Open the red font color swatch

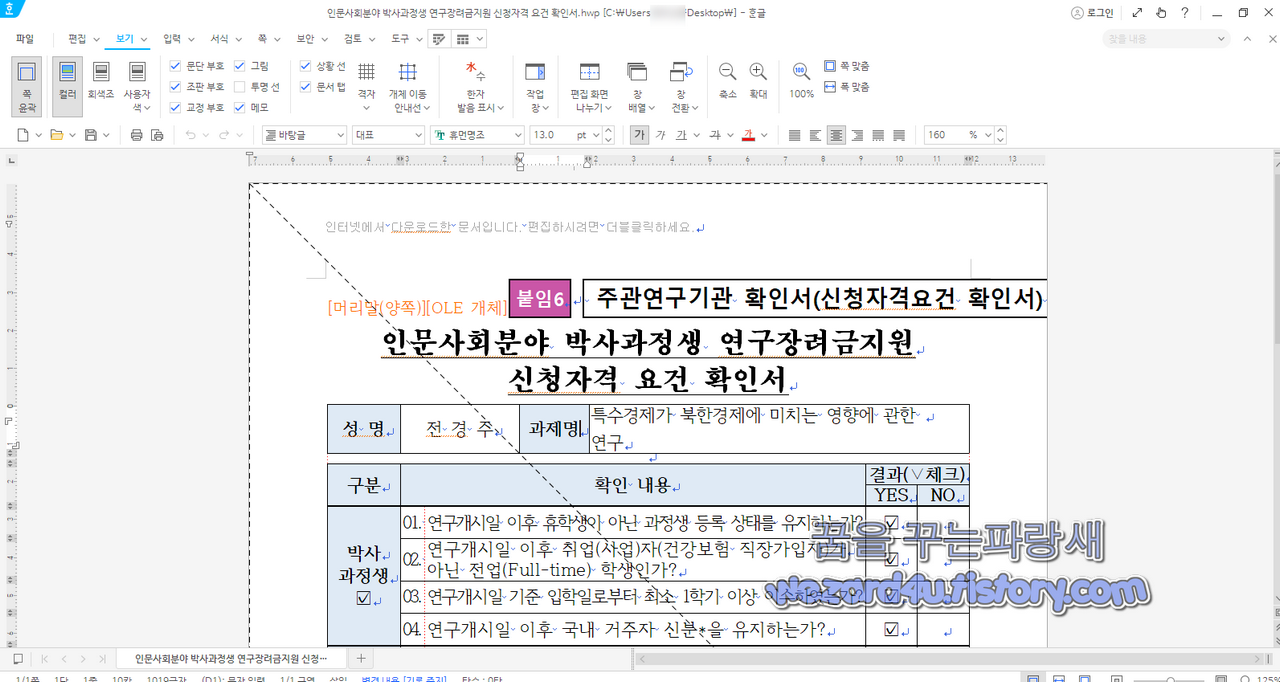coord(748,134)
